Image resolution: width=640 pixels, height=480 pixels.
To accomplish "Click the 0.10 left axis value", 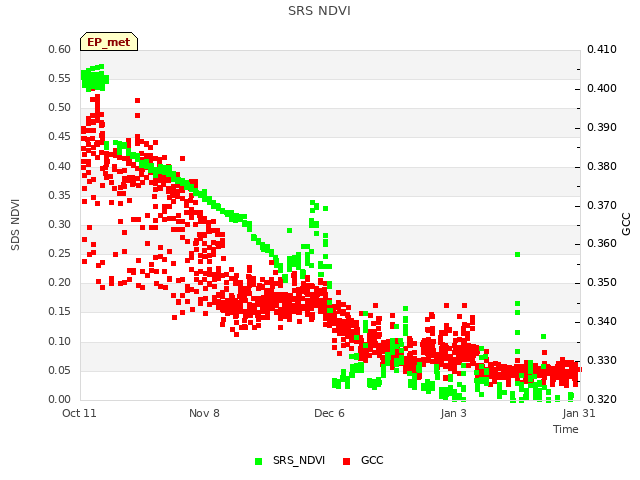I will 60,341.
